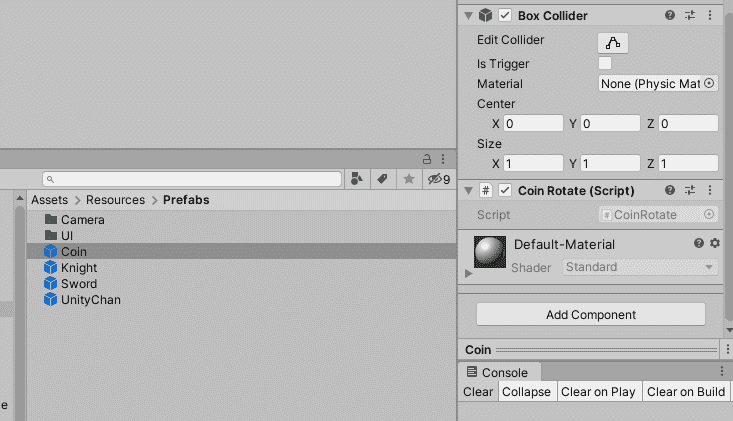Enable the Is Trigger checkbox
Viewport: 733px width, 421px height.
point(605,63)
